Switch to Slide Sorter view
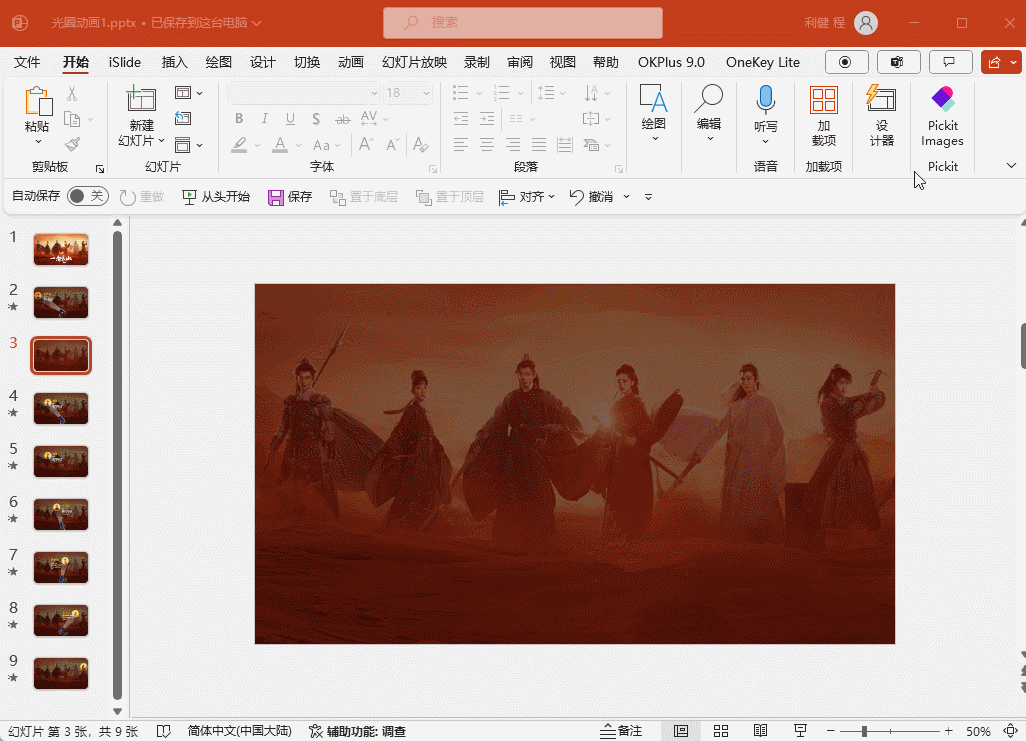This screenshot has height=741, width=1026. [721, 731]
